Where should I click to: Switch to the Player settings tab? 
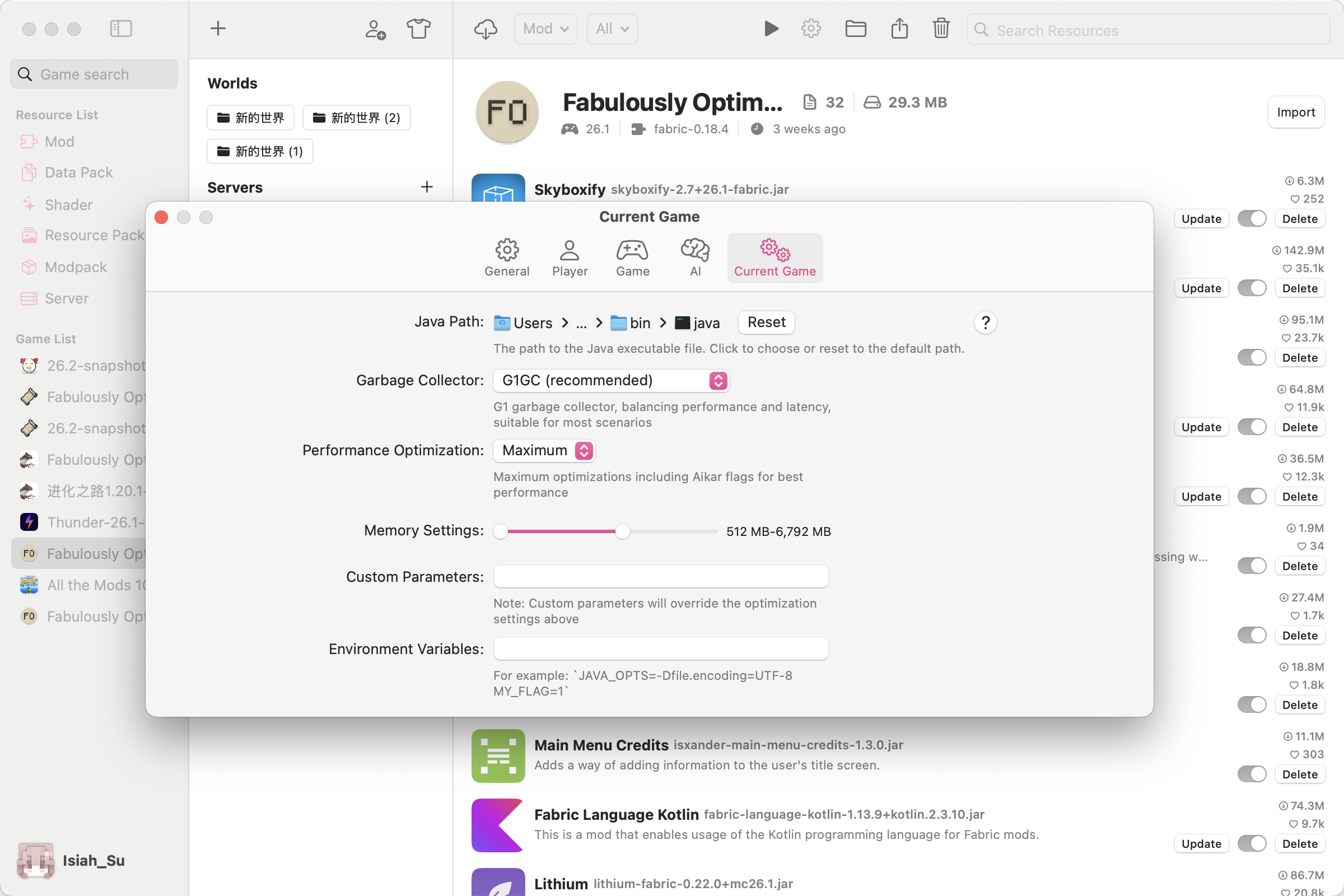570,258
